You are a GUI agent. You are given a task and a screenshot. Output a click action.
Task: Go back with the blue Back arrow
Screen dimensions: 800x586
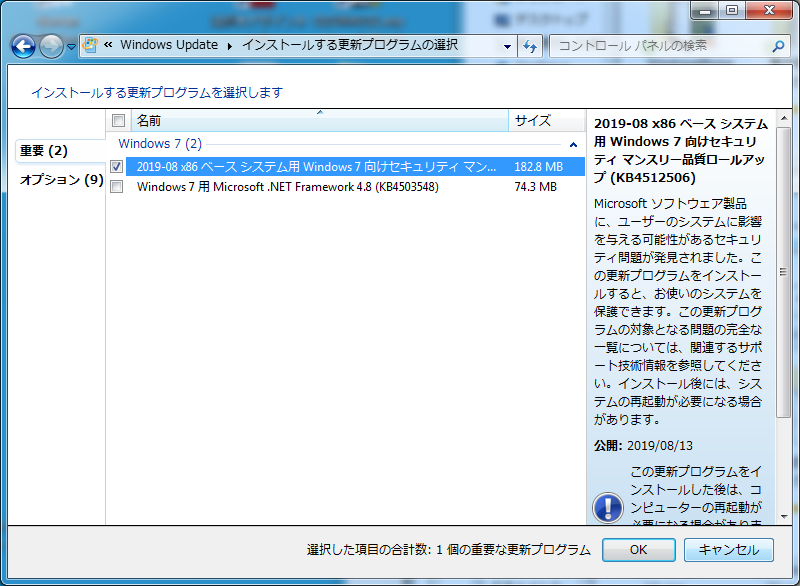(23, 47)
